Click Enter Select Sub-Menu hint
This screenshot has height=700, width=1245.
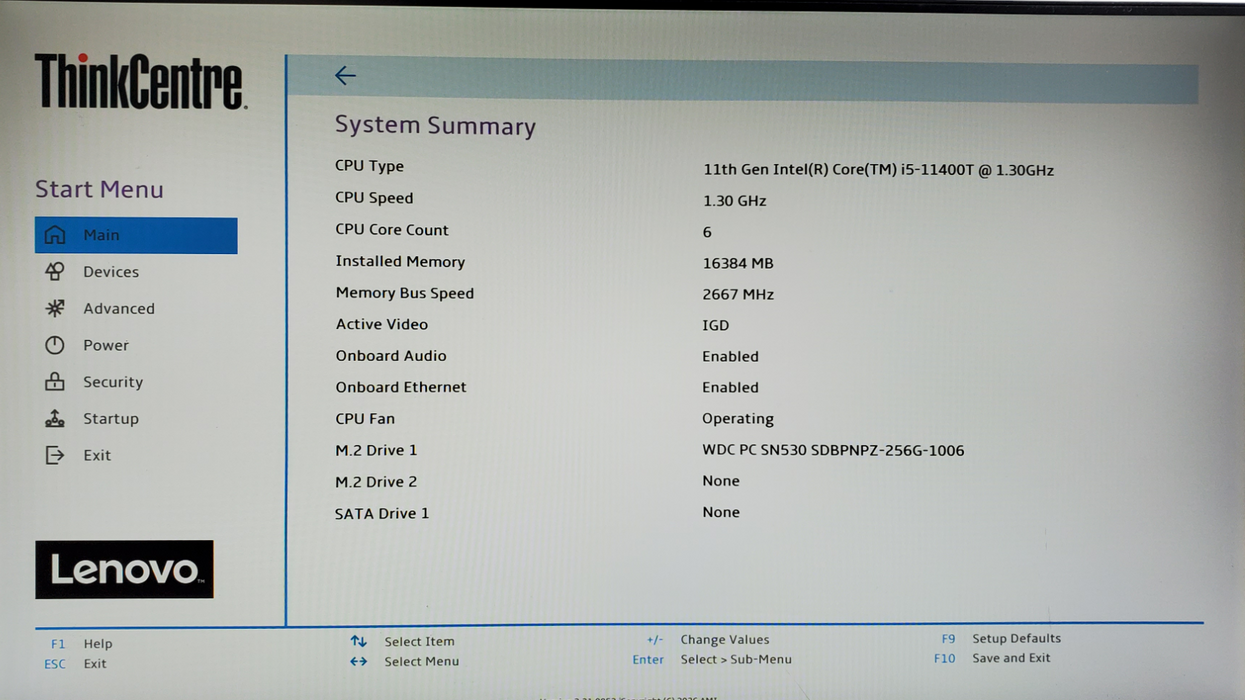point(712,659)
